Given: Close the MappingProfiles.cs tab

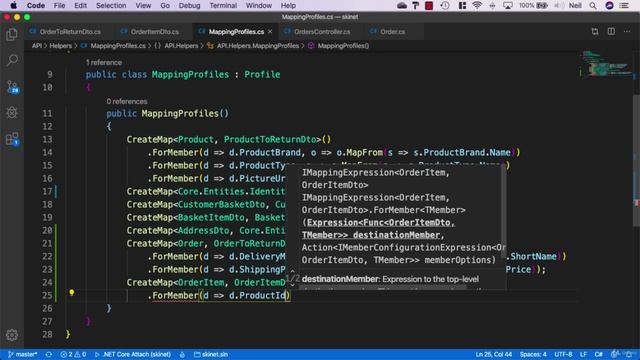Looking at the screenshot, I should 270,31.
